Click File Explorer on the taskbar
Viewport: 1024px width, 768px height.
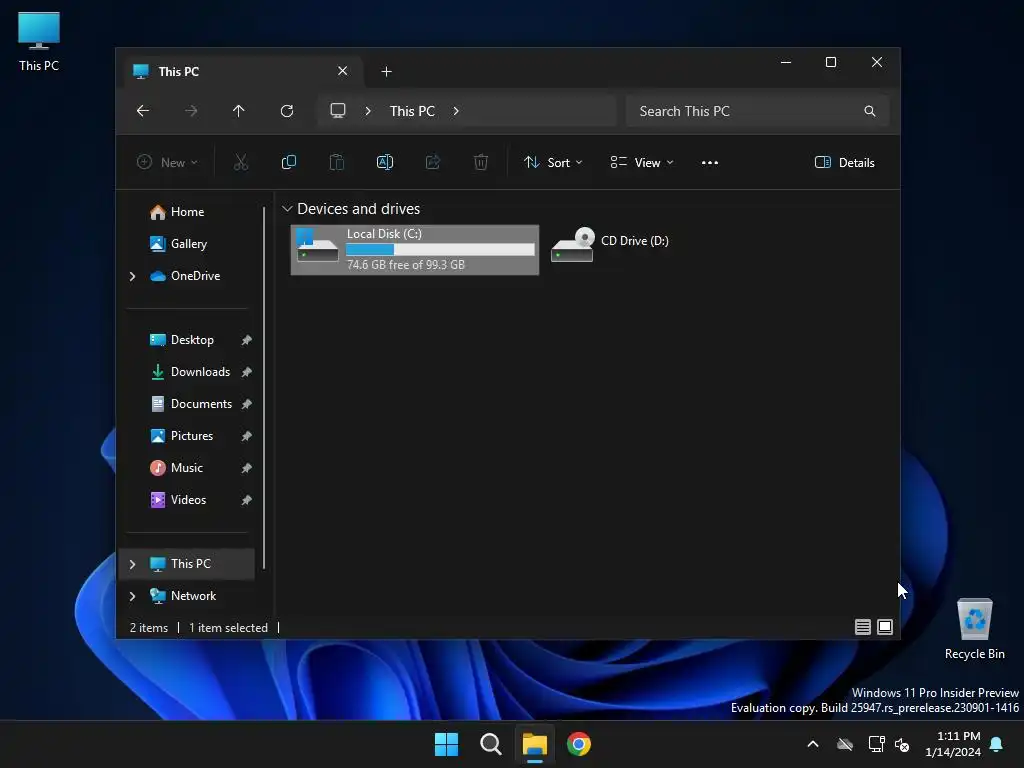pyautogui.click(x=534, y=744)
